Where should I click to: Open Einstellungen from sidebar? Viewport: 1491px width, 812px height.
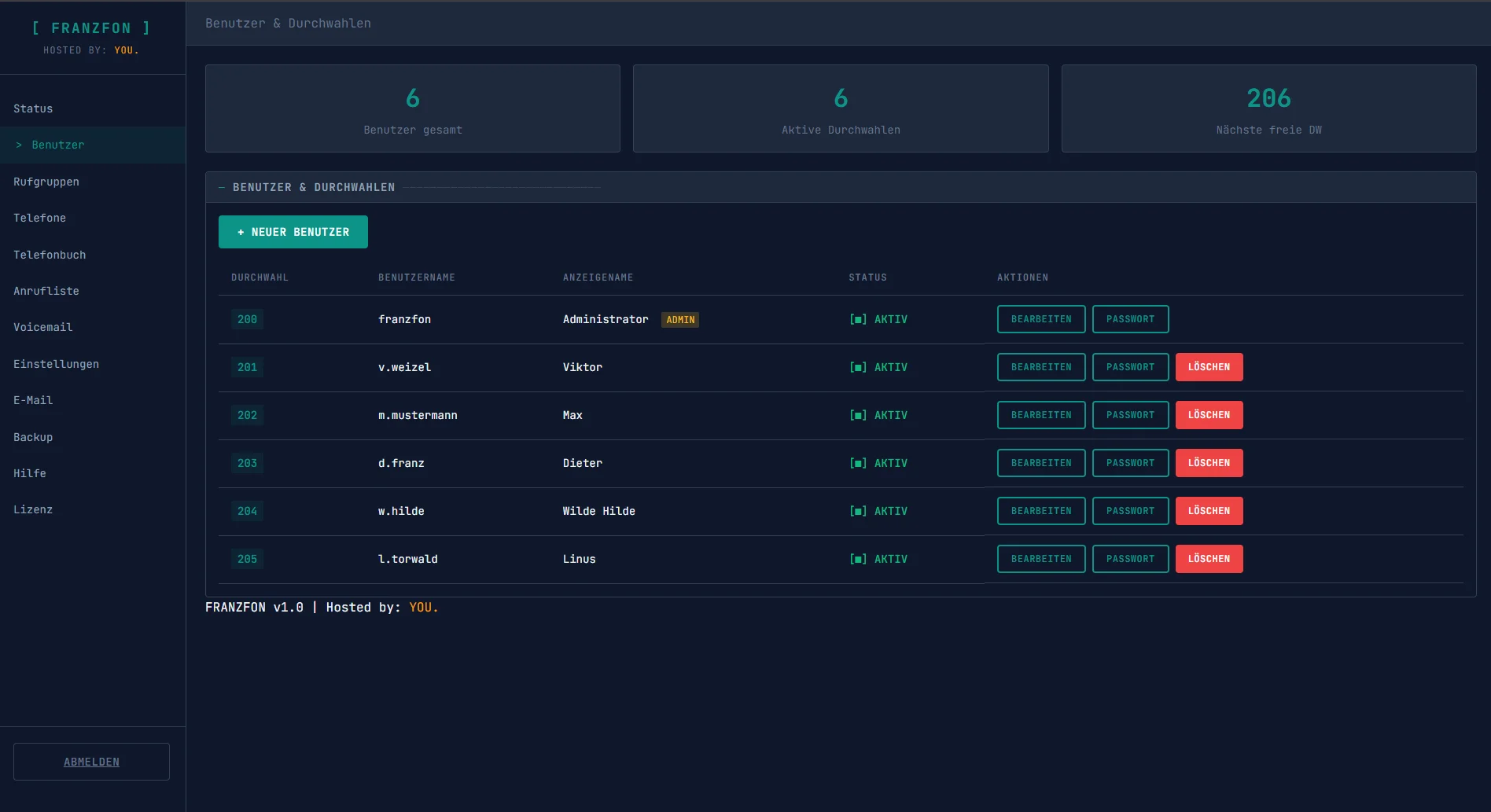(x=56, y=364)
